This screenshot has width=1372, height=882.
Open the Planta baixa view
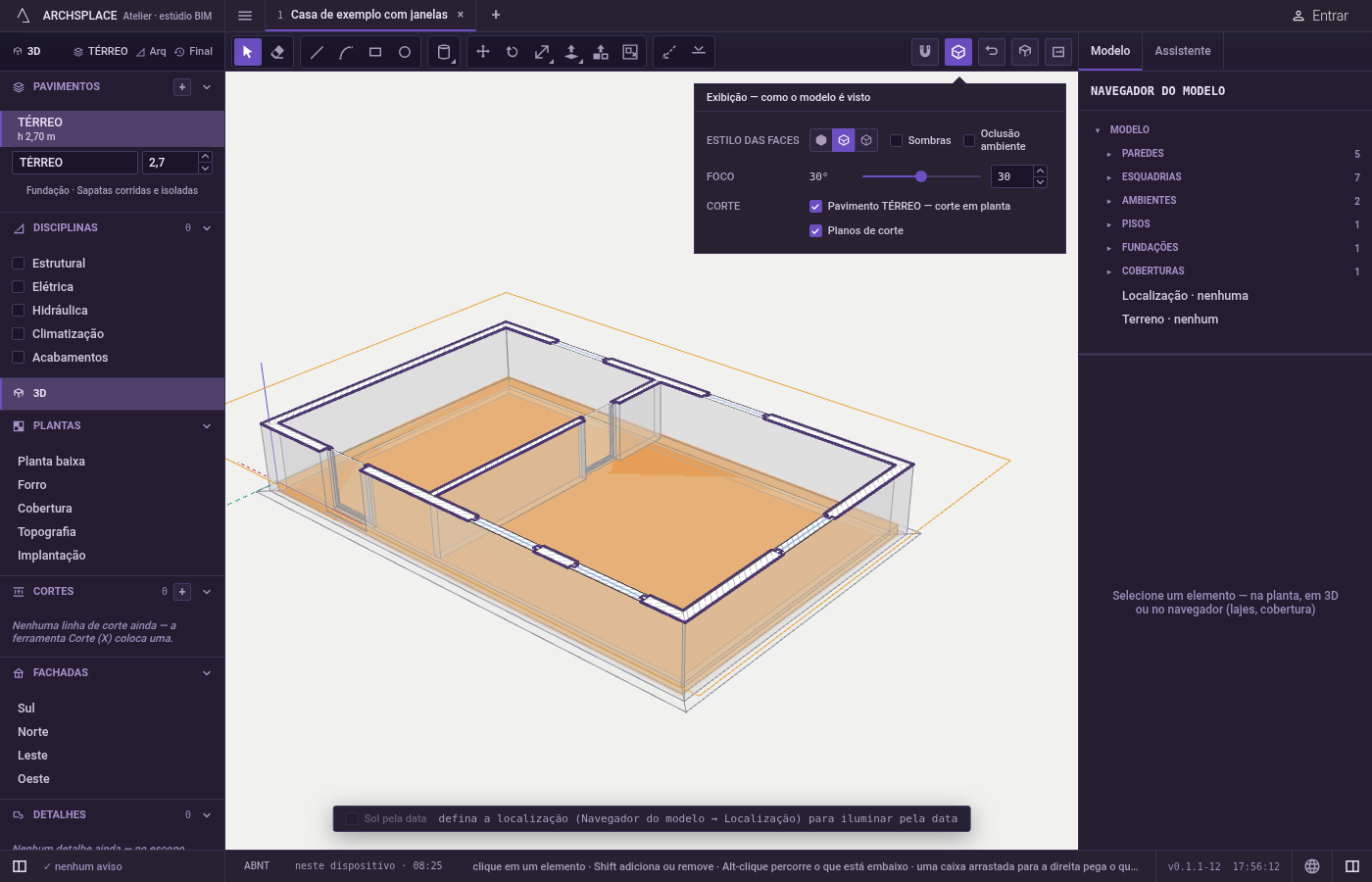tap(51, 462)
